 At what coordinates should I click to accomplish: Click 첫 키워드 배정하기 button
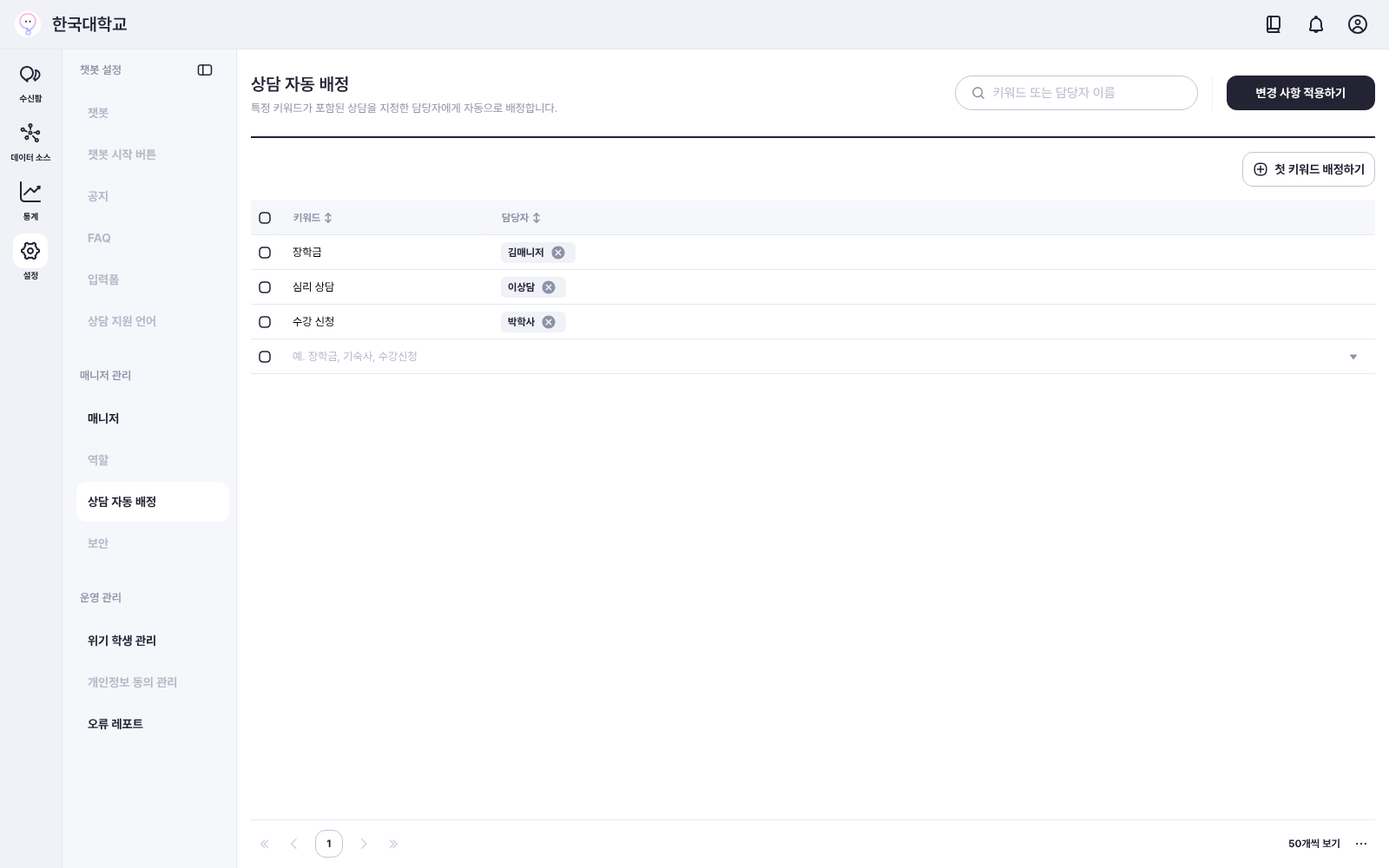point(1308,169)
